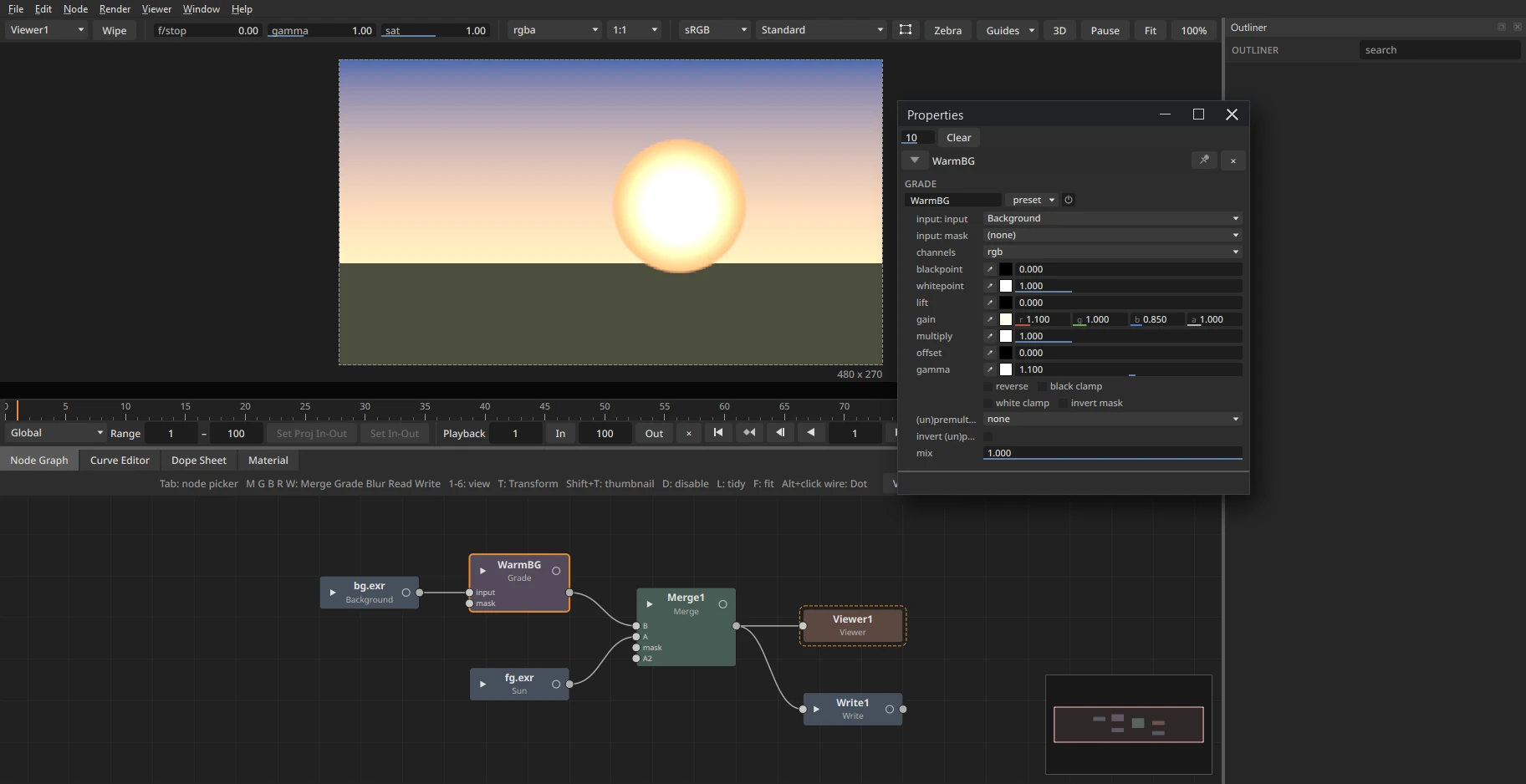Toggle the Zebra overlay in viewer
Screen dimensions: 1526x784
tap(947, 30)
